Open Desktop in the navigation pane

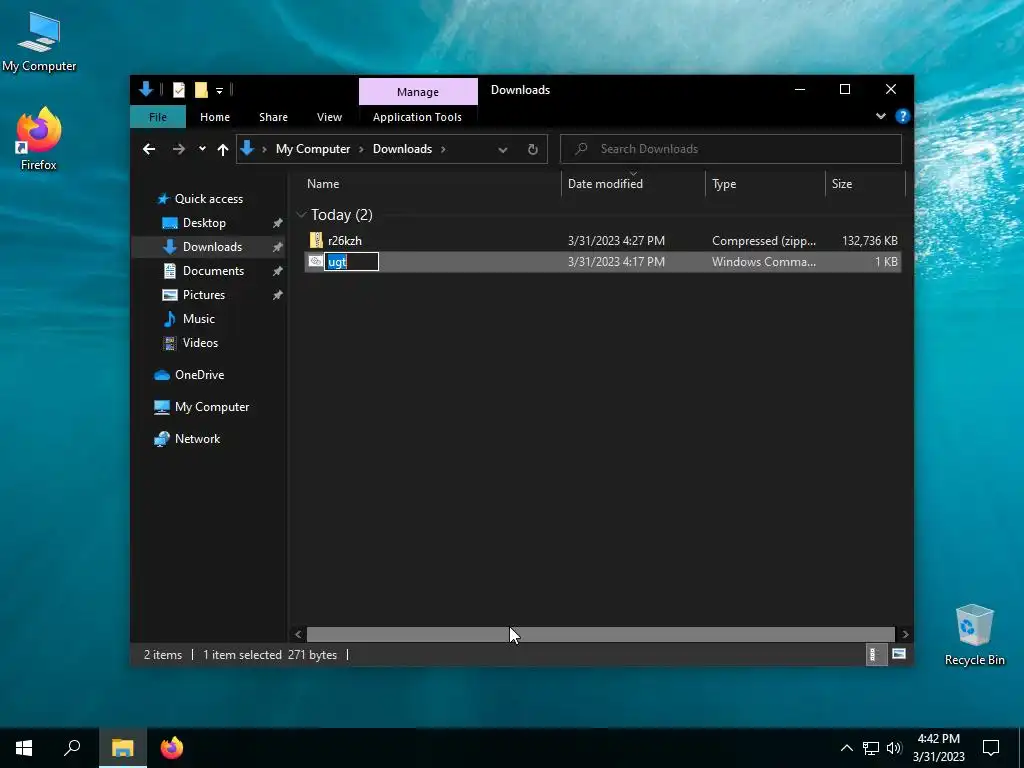[x=204, y=223]
